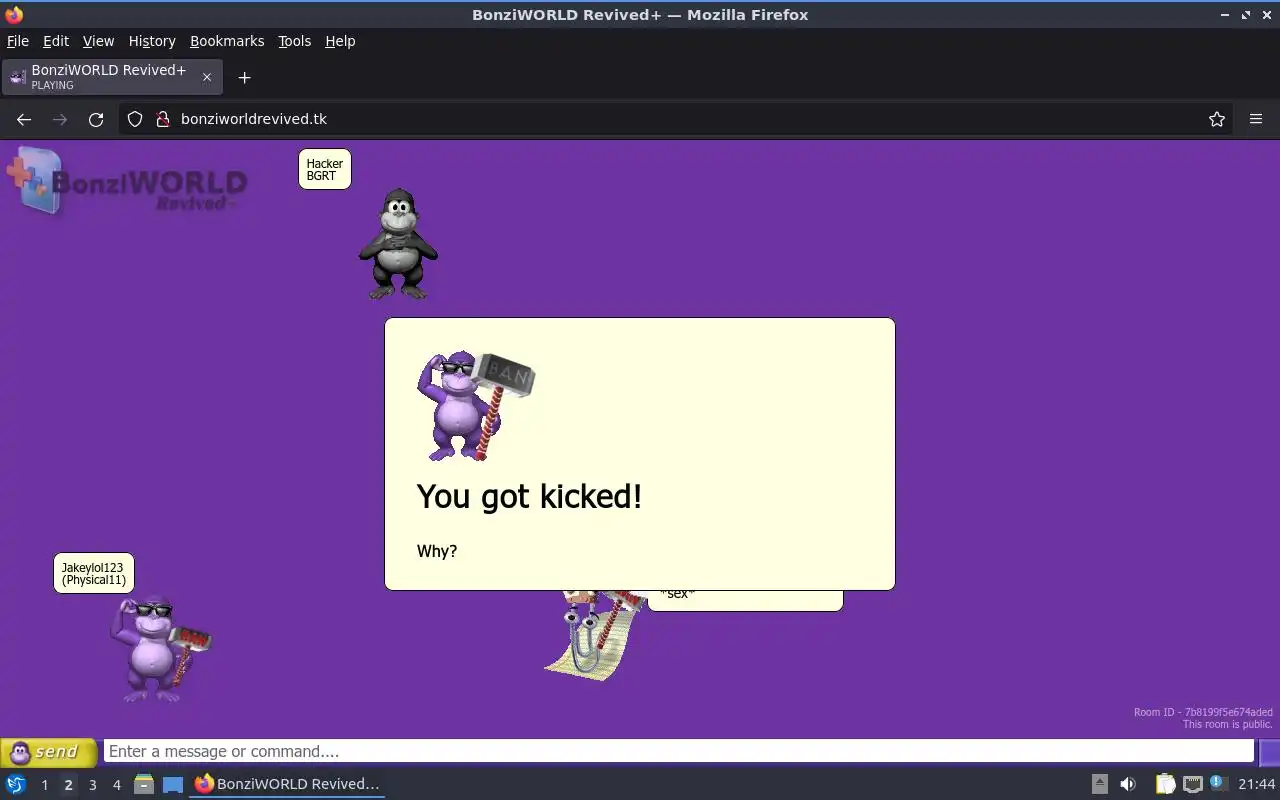The height and width of the screenshot is (800, 1280).
Task: Click the Hacker BGRT name bubble
Action: [x=325, y=169]
